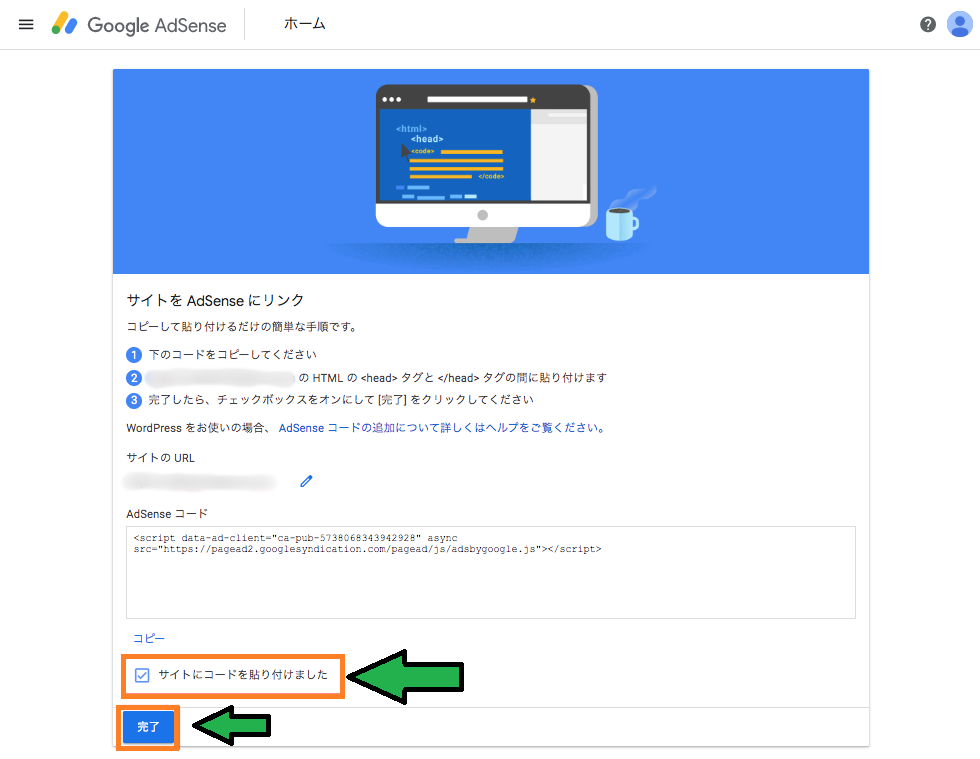Open the AdSense コードの追加 help link
This screenshot has width=980, height=759.
point(441,428)
